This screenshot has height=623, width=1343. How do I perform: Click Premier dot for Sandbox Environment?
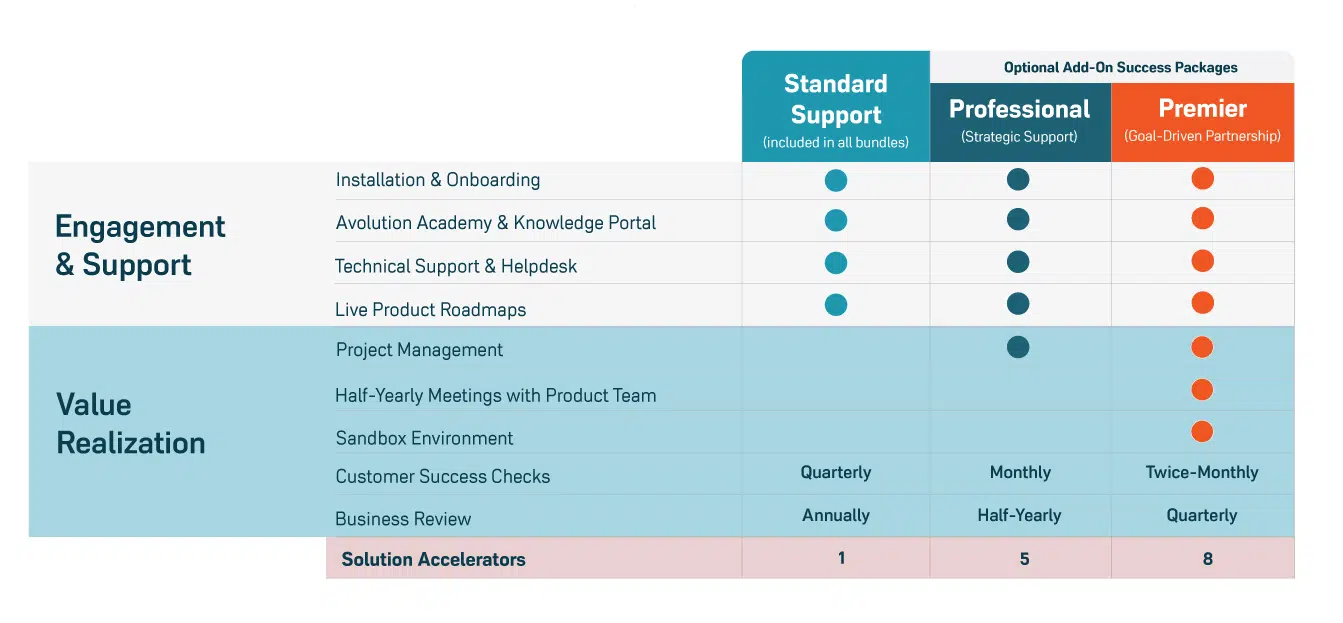pyautogui.click(x=1202, y=432)
